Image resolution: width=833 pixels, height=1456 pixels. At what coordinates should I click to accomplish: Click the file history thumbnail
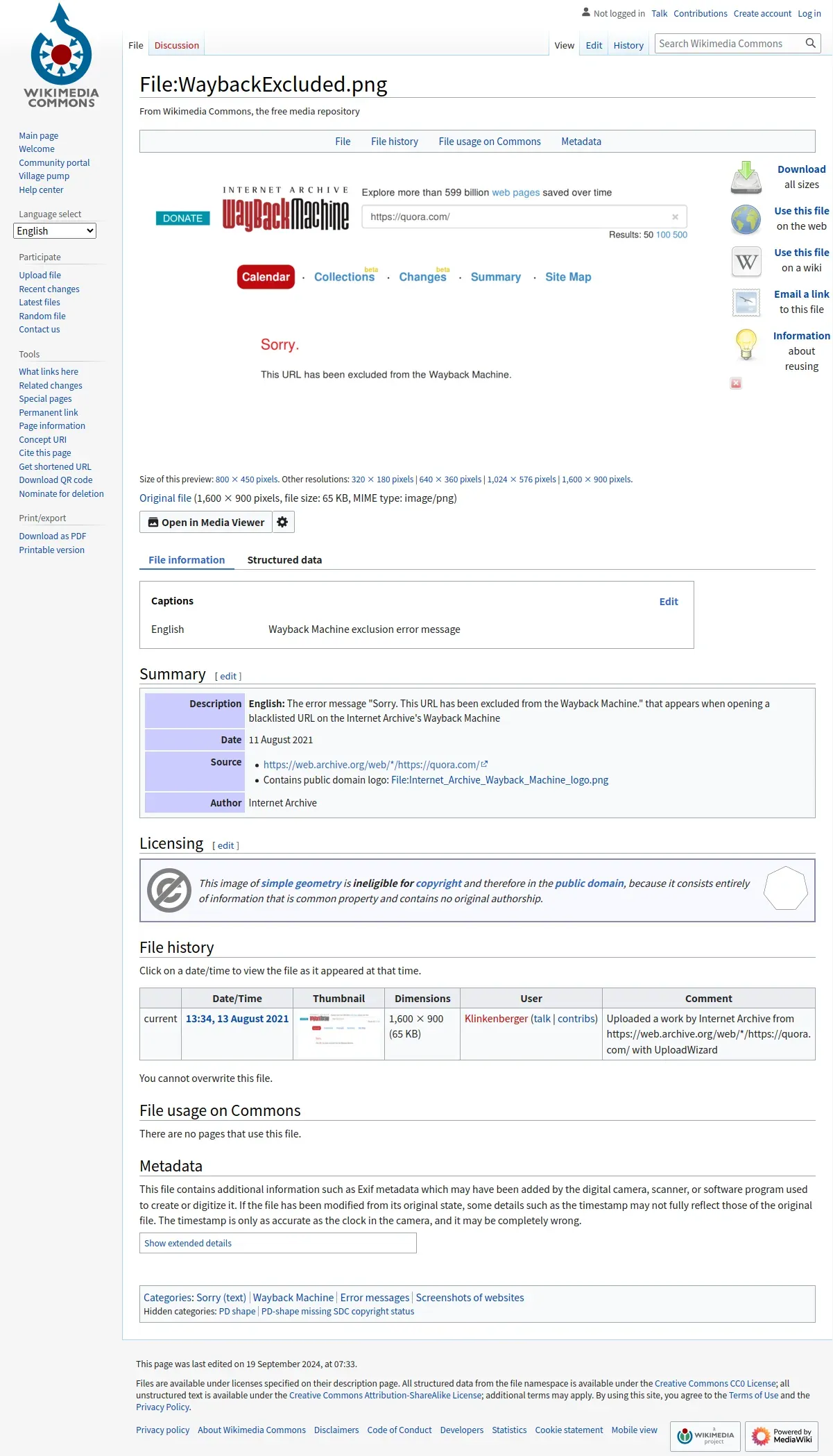pyautogui.click(x=338, y=1034)
